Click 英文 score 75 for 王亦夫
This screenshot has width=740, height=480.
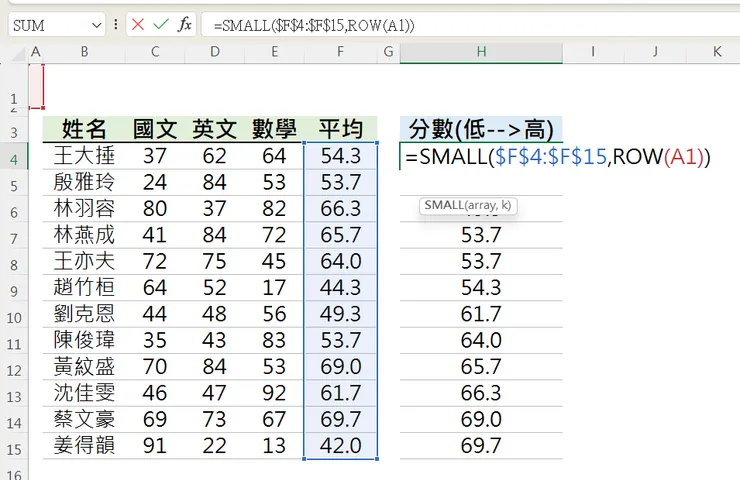(x=215, y=261)
